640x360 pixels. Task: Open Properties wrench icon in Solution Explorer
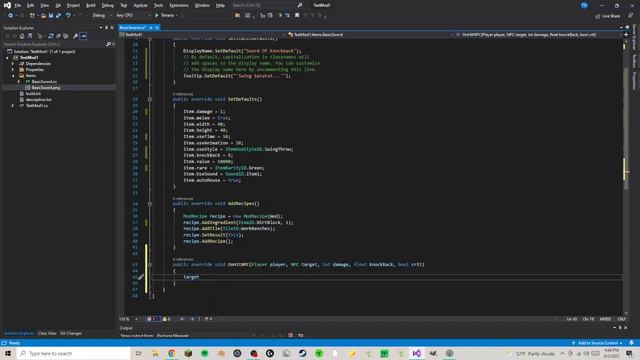(76, 36)
